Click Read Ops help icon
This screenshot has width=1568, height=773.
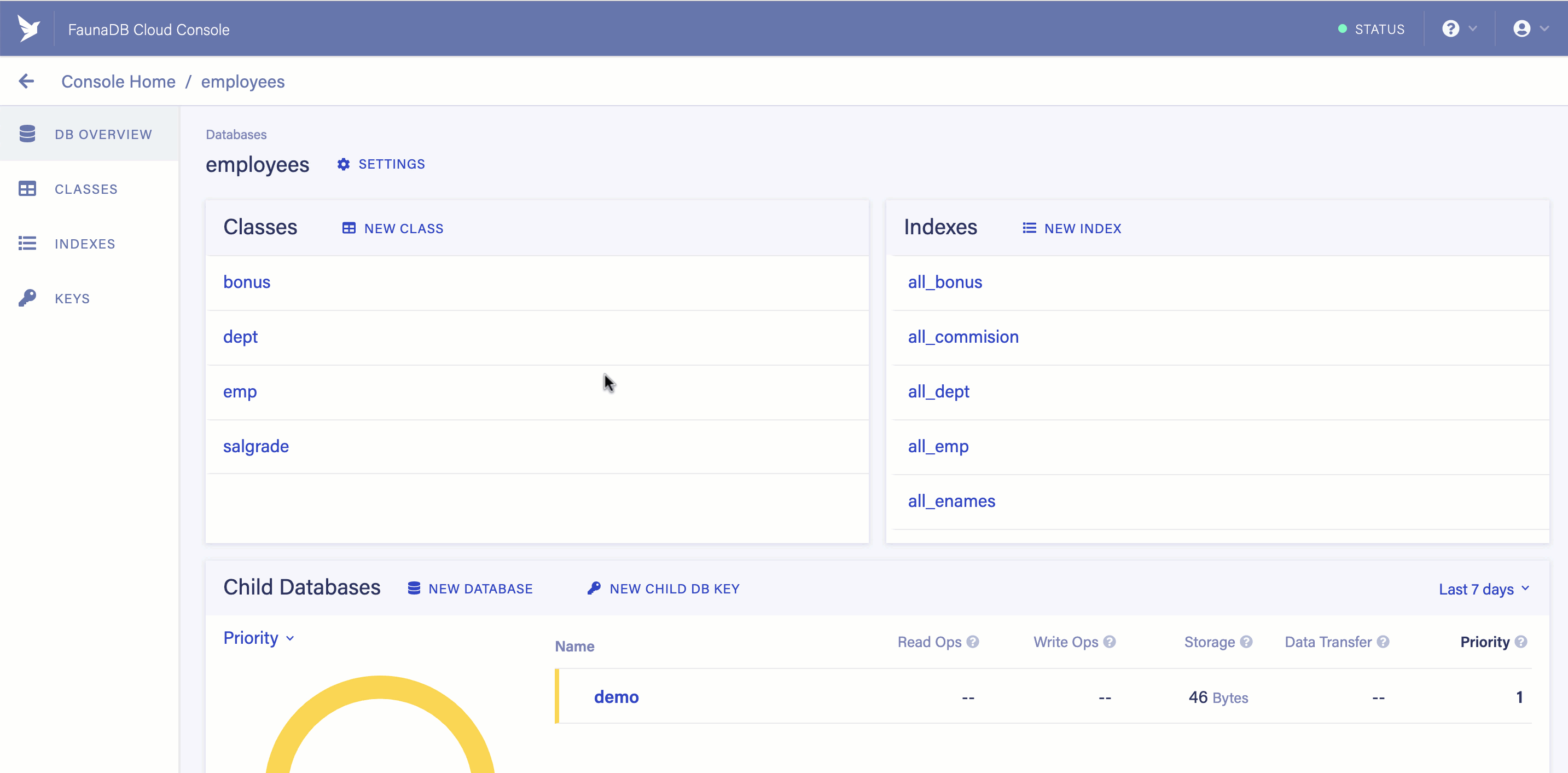tap(973, 642)
